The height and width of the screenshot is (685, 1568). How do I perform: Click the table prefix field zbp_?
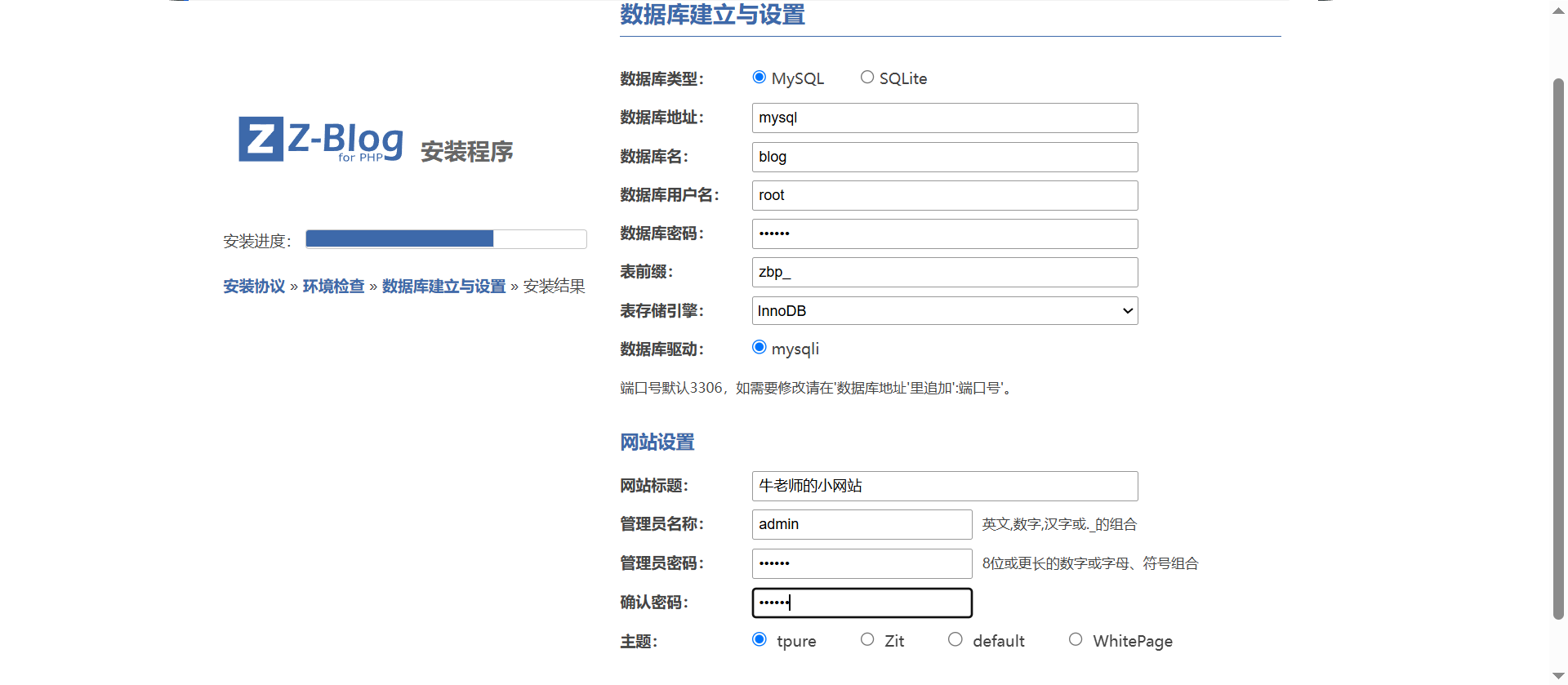coord(945,272)
